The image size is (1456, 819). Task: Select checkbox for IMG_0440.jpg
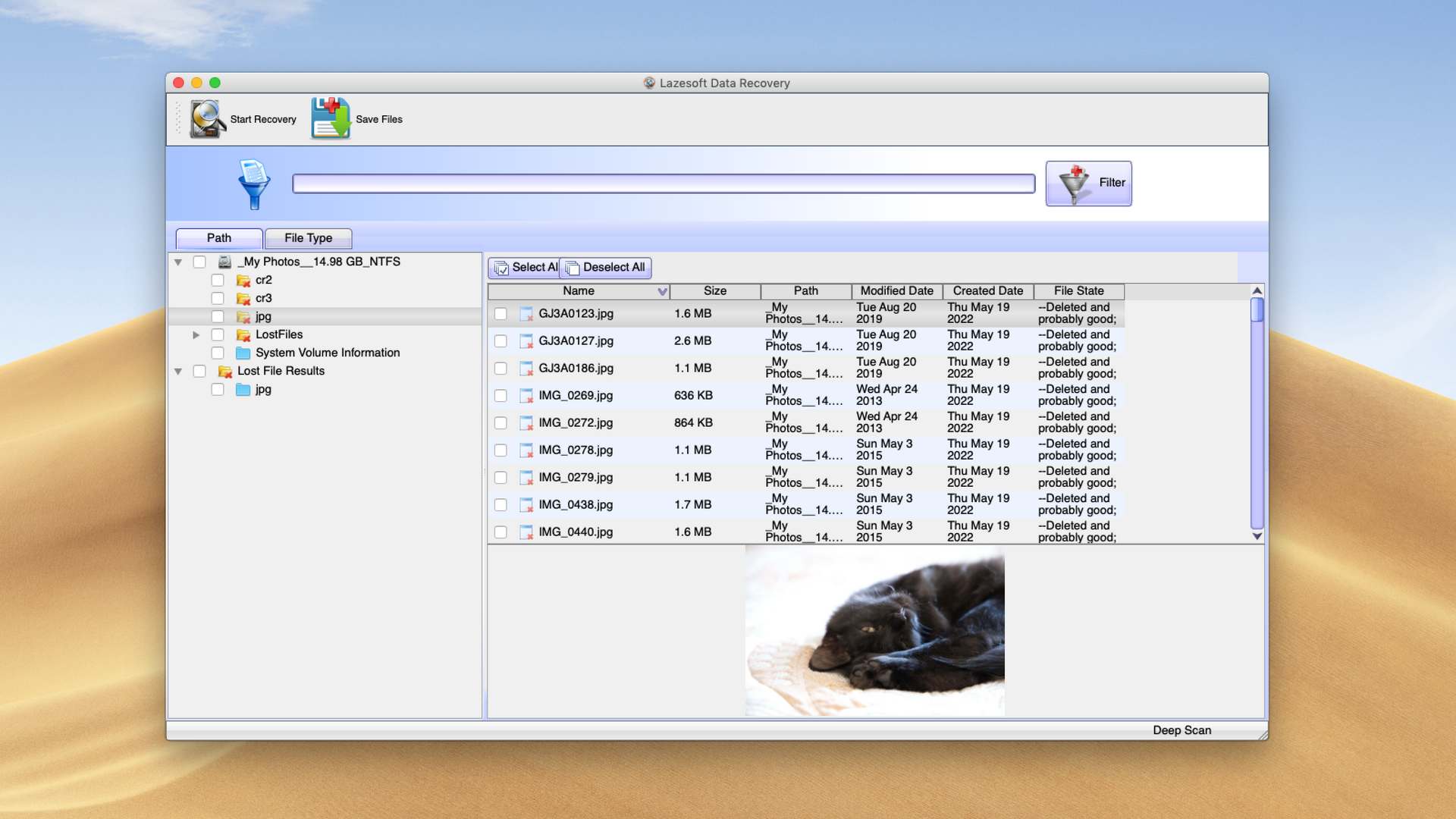pyautogui.click(x=500, y=532)
